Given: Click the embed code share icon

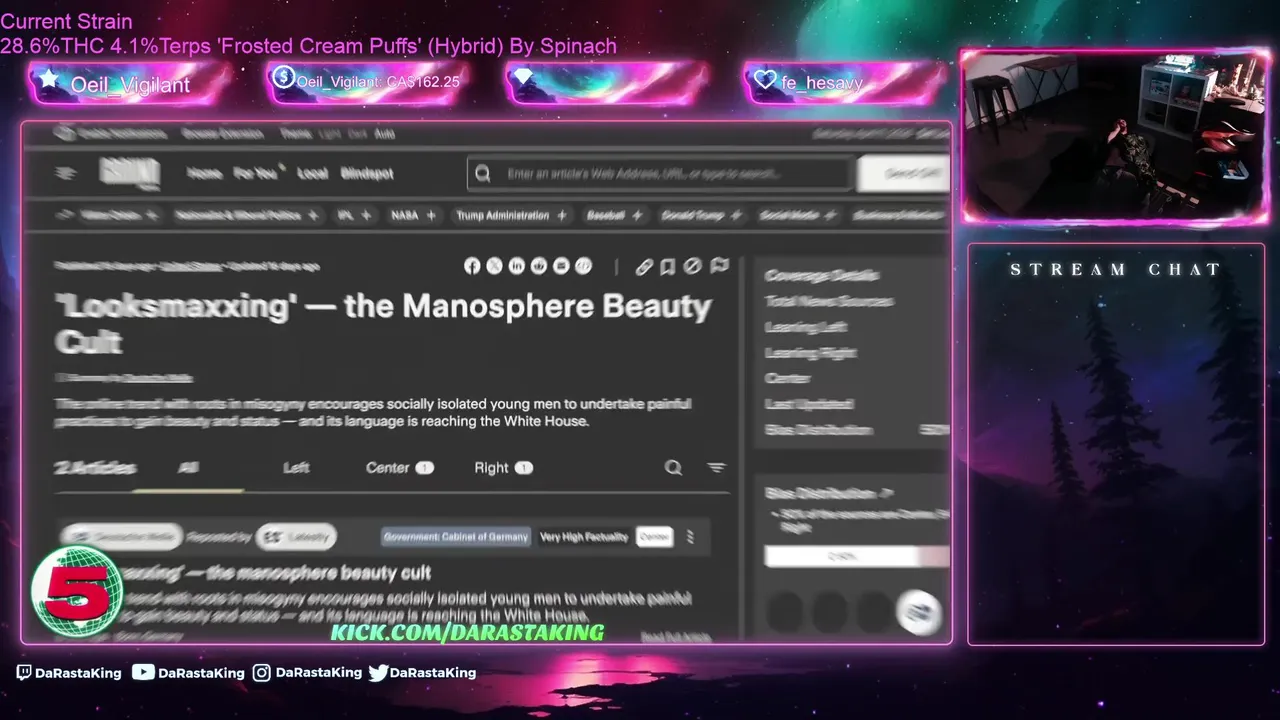Looking at the screenshot, I should 584,266.
